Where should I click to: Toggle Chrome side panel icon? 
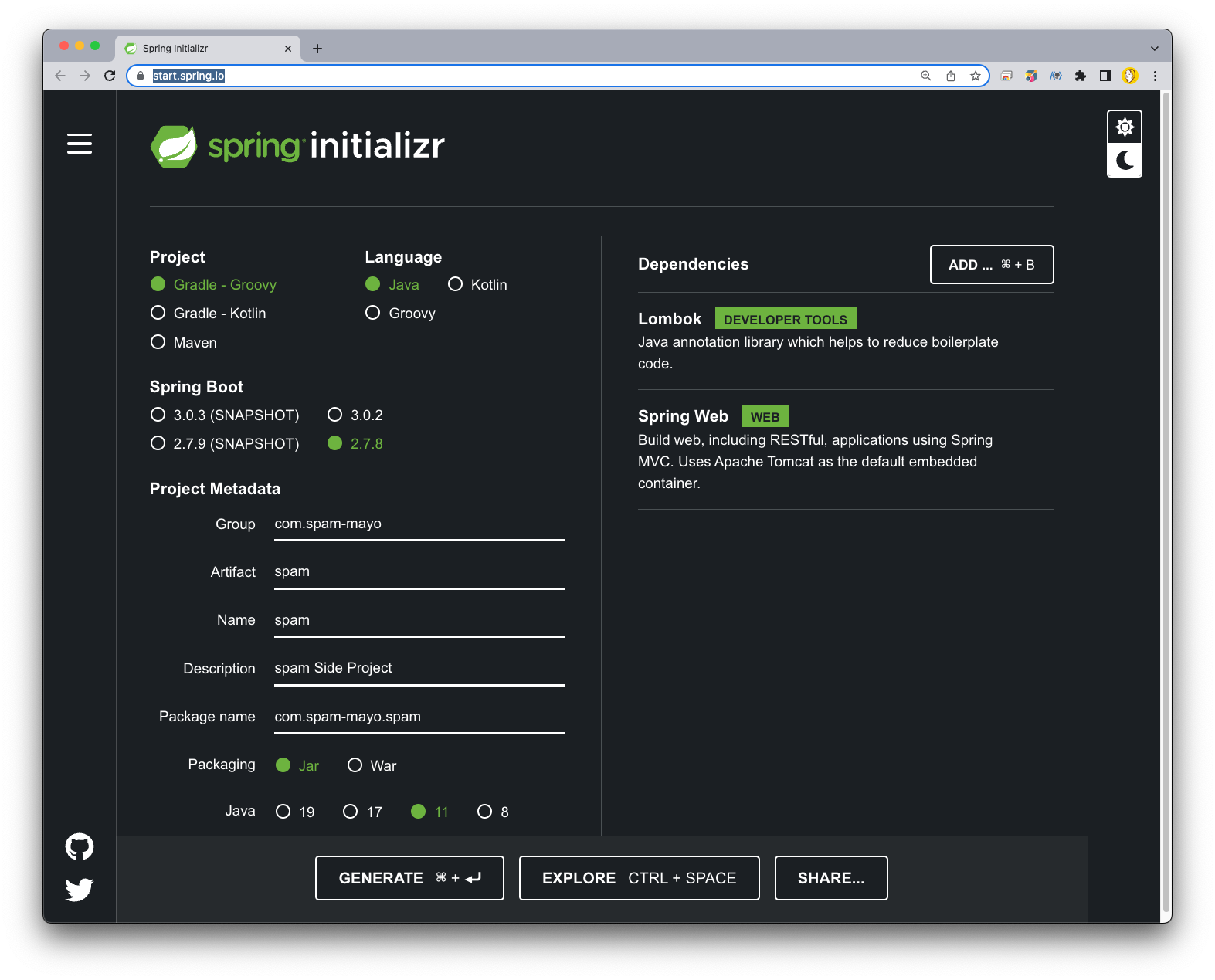coord(1105,76)
